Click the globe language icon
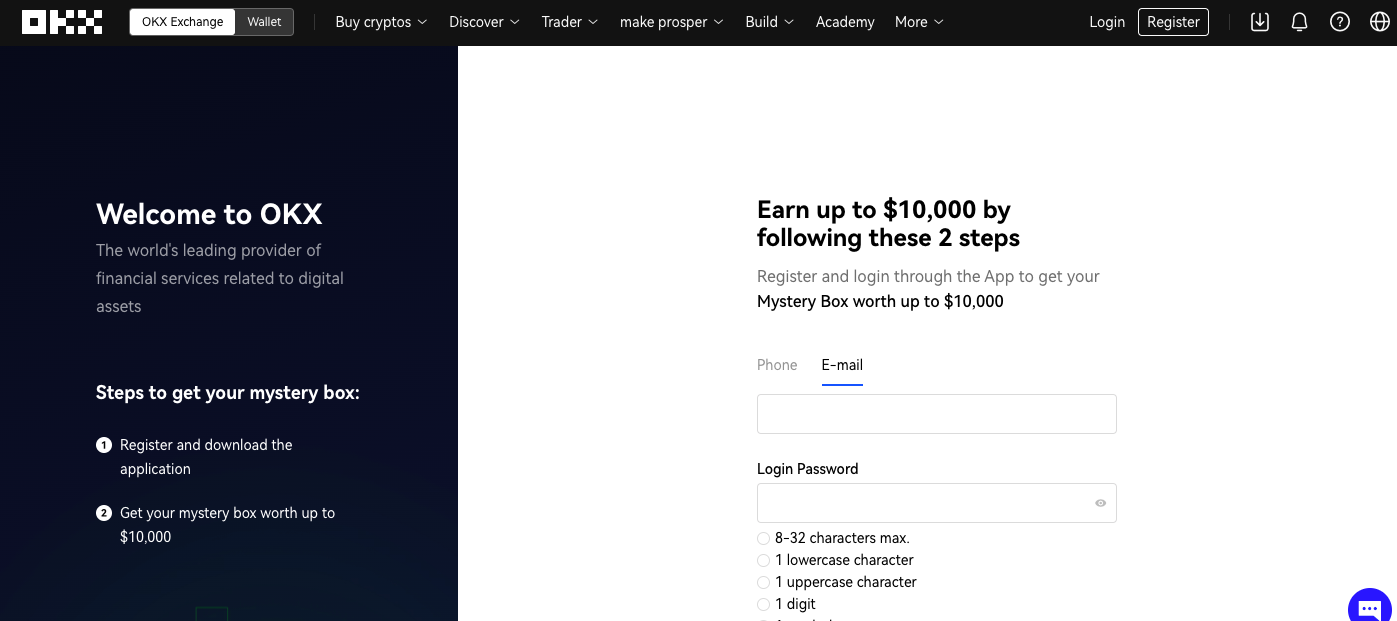 coord(1379,22)
